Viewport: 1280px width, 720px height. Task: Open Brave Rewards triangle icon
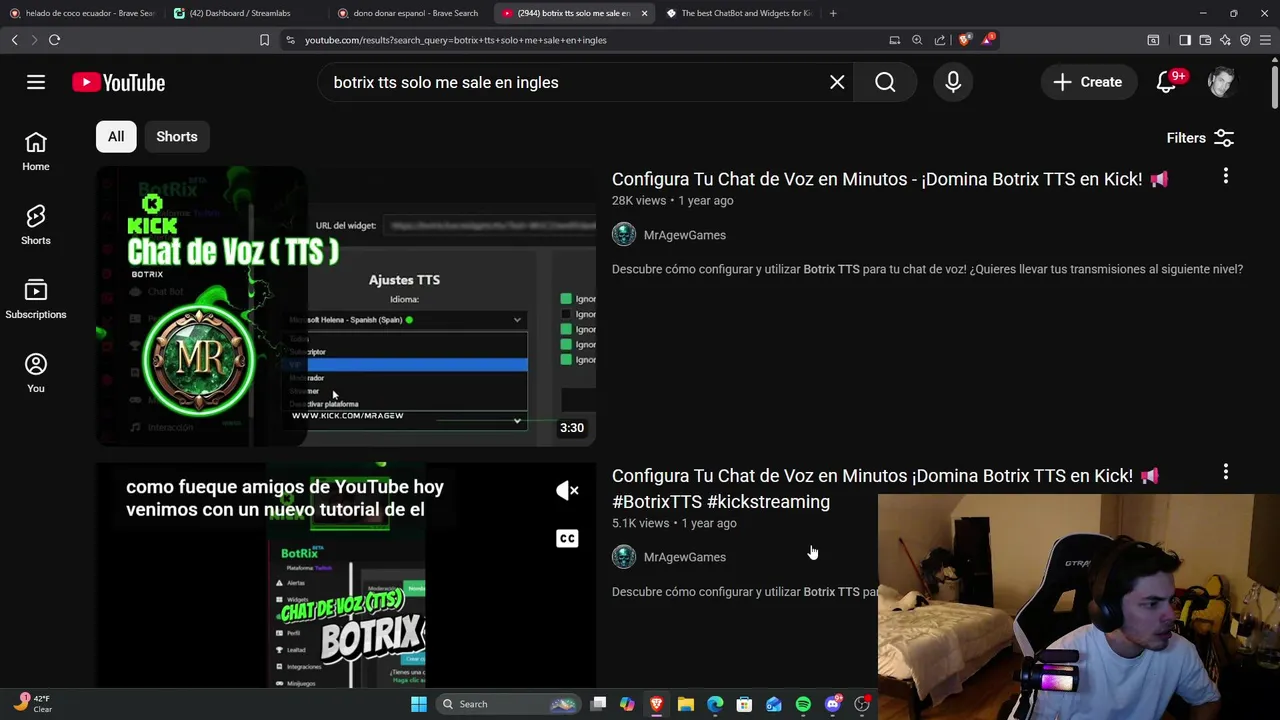[x=988, y=40]
